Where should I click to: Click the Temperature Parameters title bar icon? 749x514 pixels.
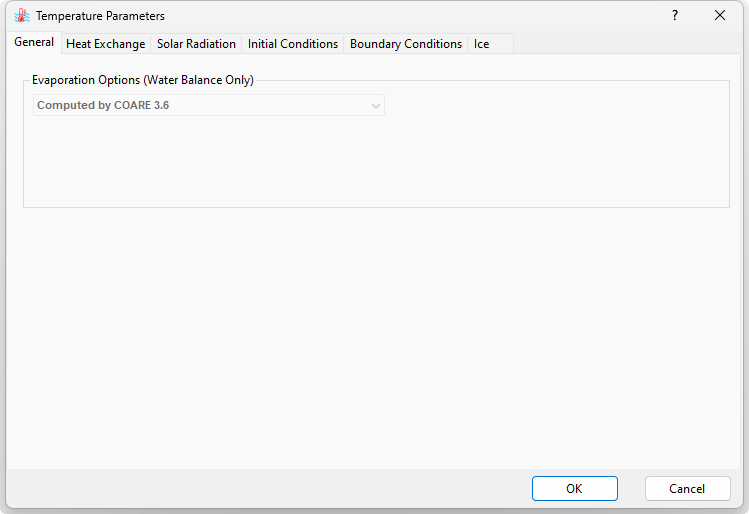click(22, 16)
